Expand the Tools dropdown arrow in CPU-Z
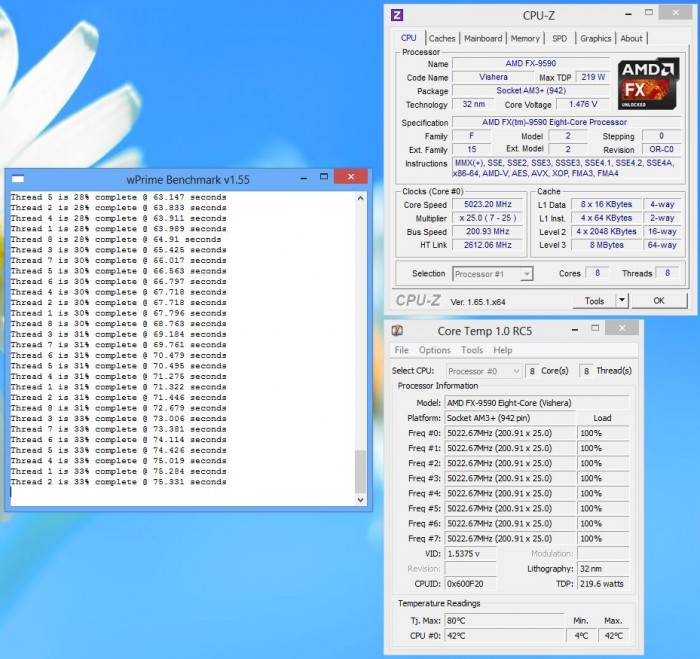Viewport: 700px width, 659px height. (621, 300)
